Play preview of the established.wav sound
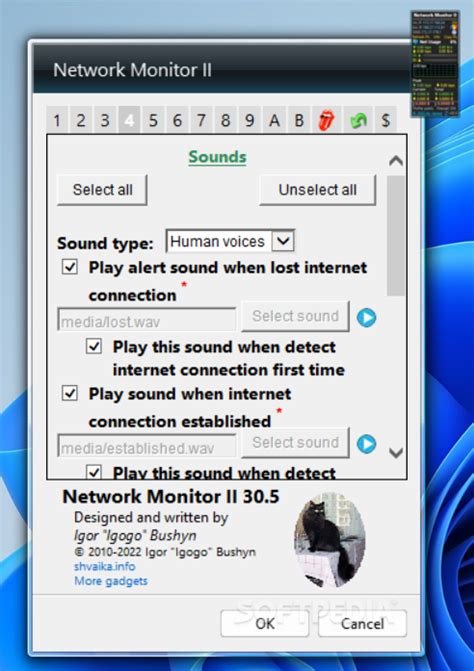Viewport: 474px width, 671px height. click(367, 444)
